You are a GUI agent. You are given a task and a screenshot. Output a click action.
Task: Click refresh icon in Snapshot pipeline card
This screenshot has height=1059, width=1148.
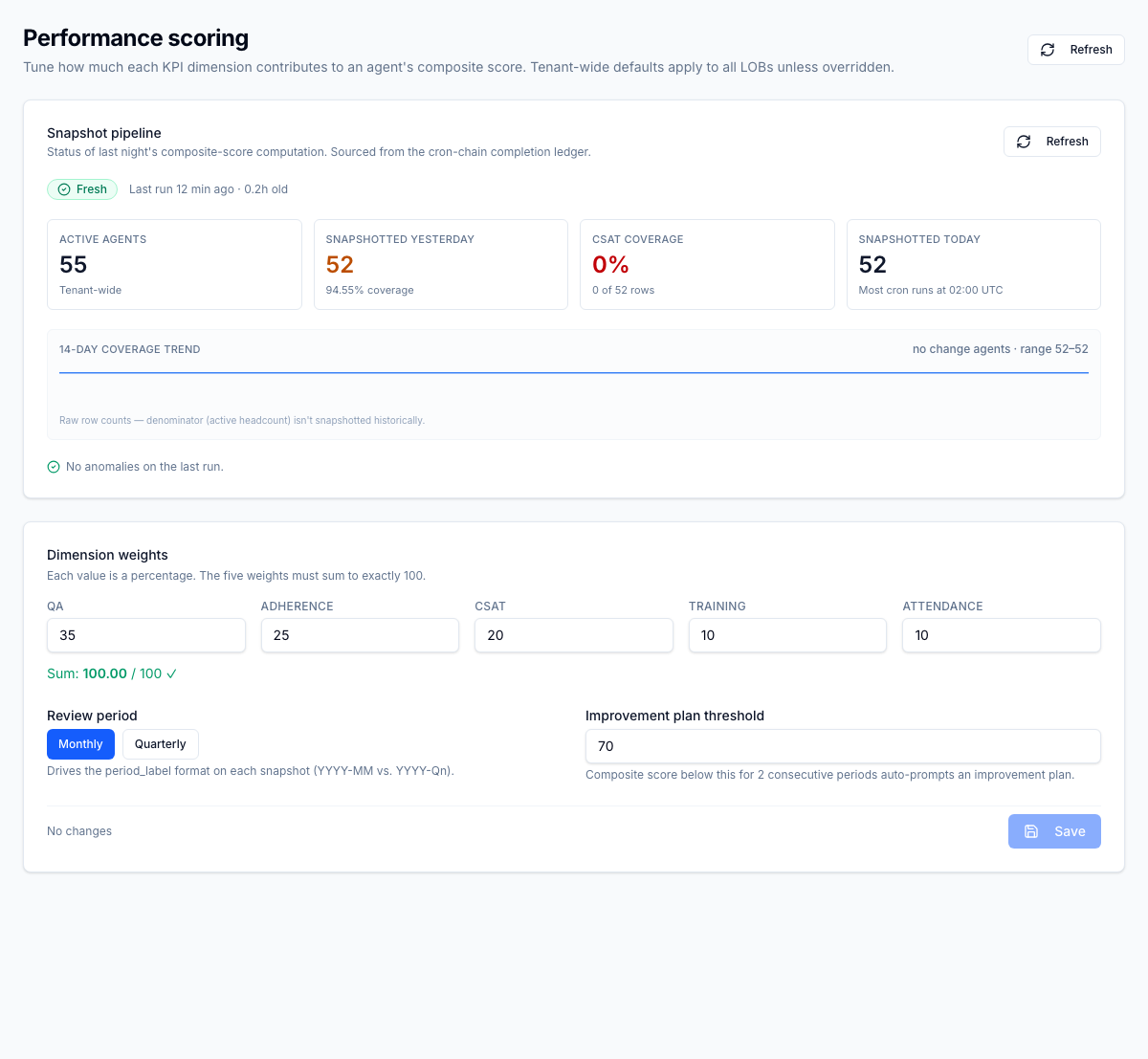1024,142
